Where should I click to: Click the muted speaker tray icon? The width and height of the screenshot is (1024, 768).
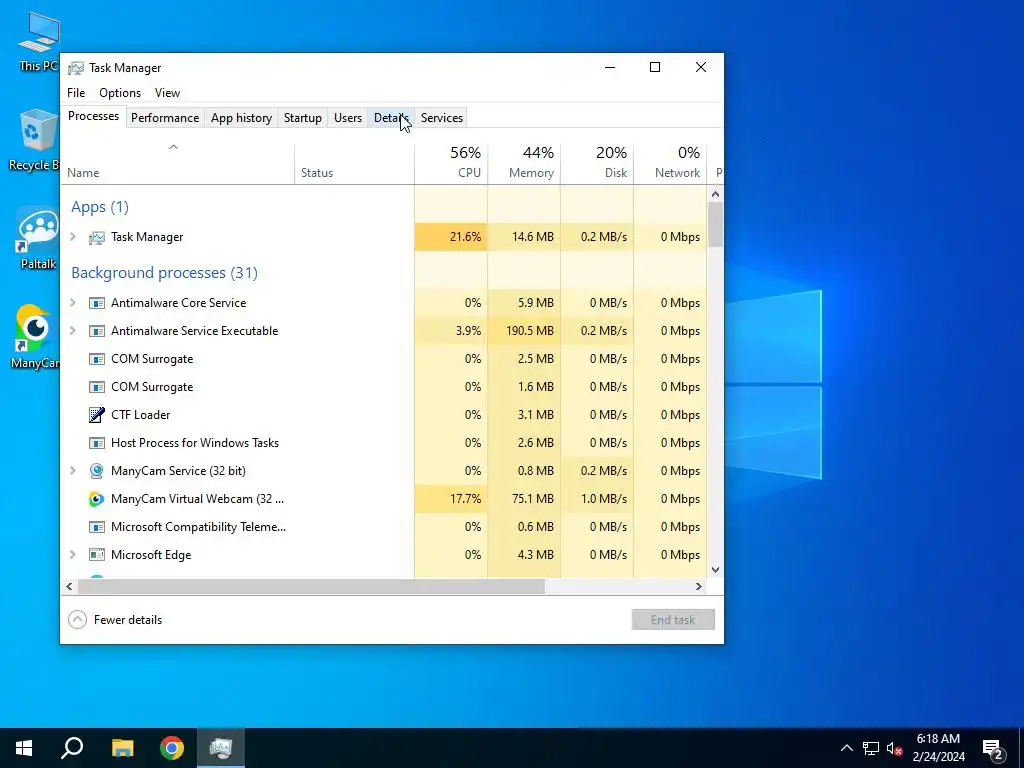[x=895, y=748]
